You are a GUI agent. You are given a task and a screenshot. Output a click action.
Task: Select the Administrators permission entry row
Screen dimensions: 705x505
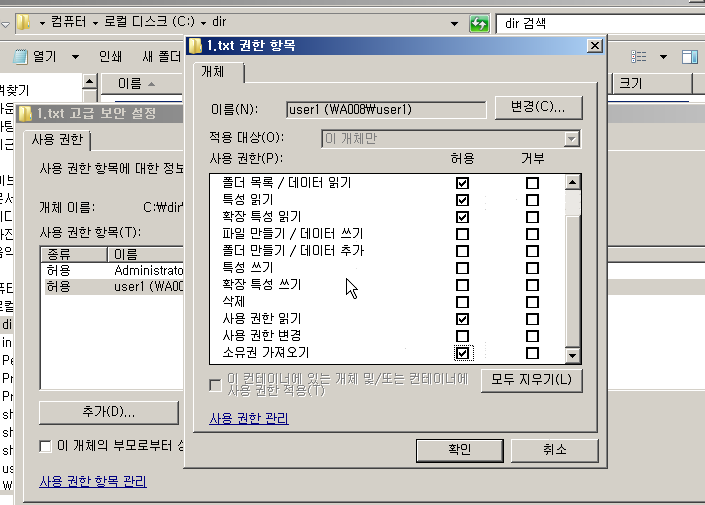pos(112,270)
